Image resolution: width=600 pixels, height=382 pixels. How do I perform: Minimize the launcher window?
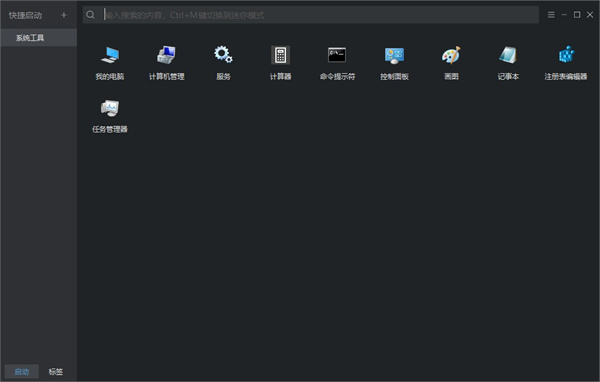tap(564, 15)
